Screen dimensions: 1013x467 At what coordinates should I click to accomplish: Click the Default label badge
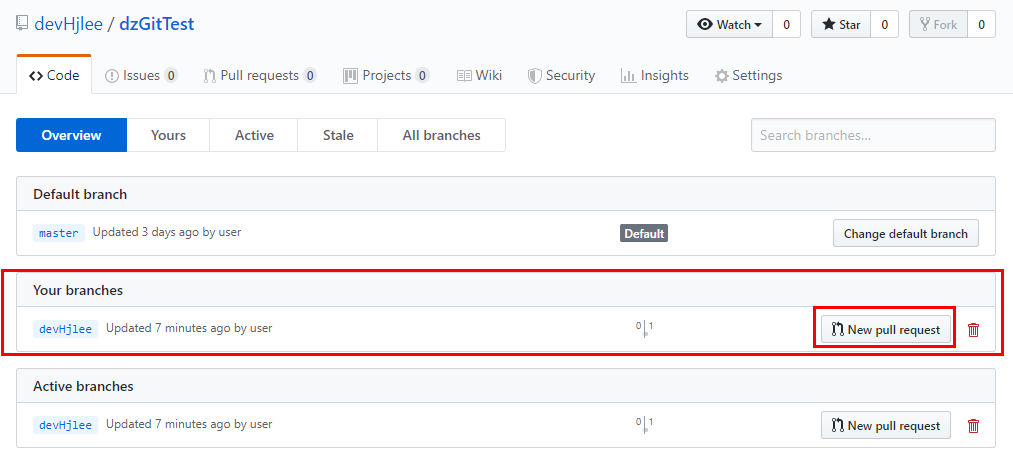643,233
